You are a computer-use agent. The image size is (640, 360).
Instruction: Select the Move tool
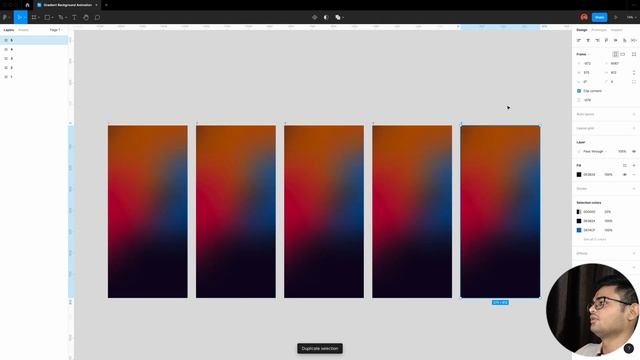coord(19,18)
